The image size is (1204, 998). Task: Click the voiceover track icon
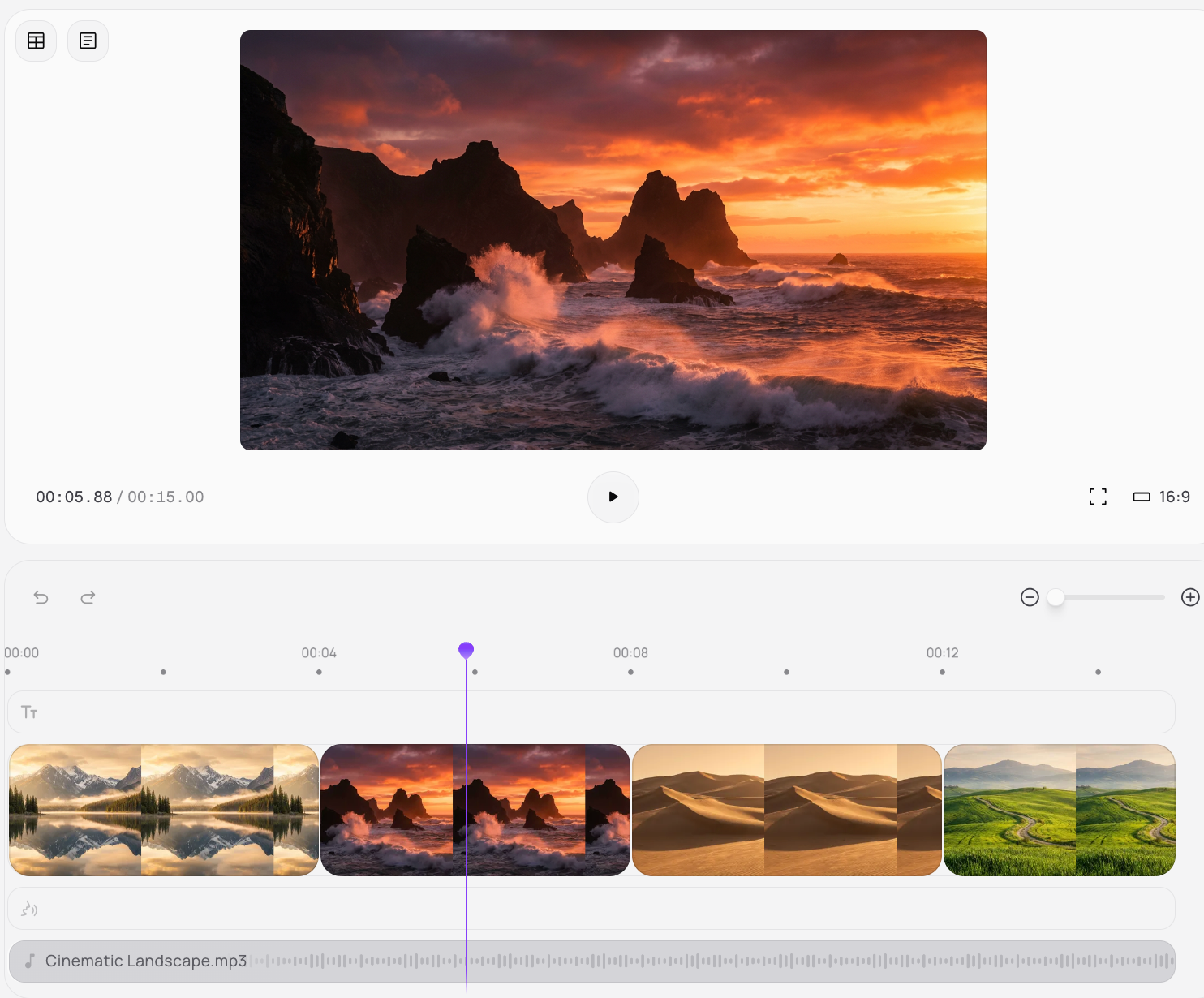29,909
